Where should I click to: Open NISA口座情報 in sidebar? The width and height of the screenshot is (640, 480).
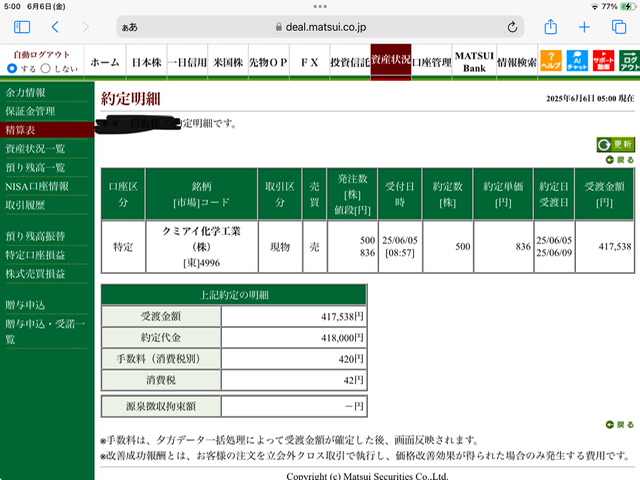pyautogui.click(x=37, y=187)
